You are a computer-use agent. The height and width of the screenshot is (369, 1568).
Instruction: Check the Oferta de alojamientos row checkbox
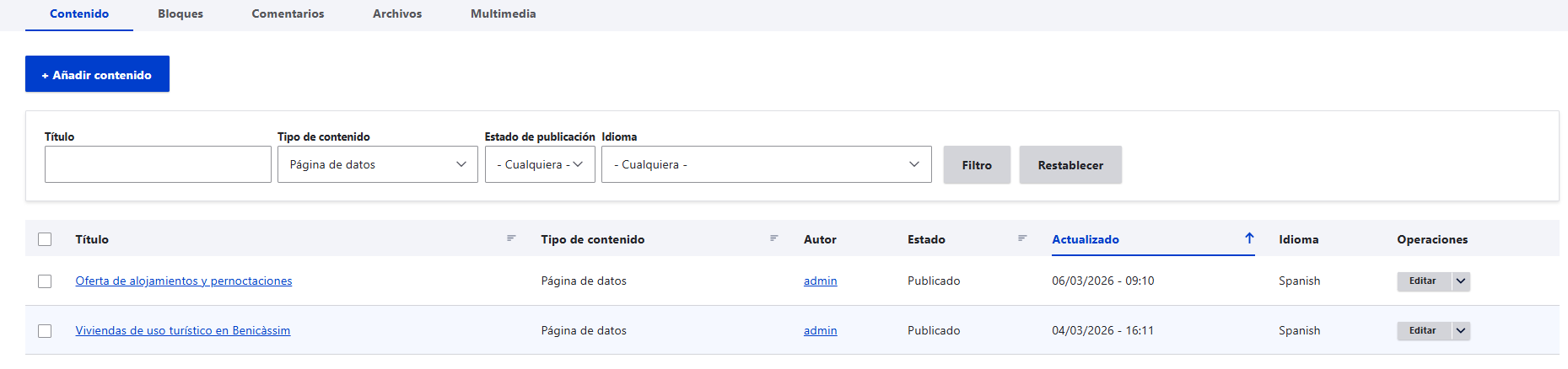pyautogui.click(x=45, y=281)
